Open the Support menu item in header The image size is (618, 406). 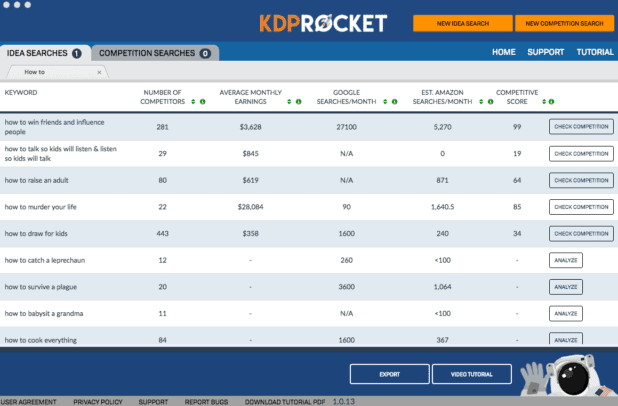tap(545, 52)
